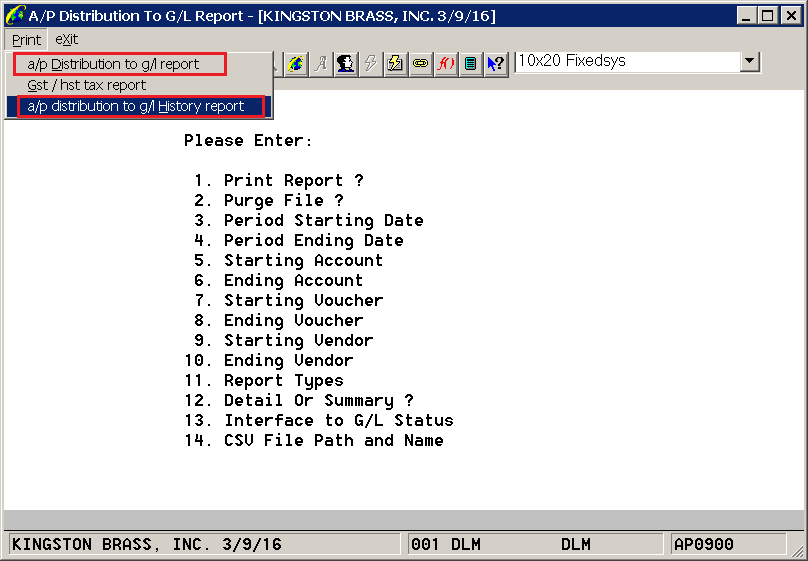Choose a/p distribution to g/l History report
The image size is (808, 561).
pos(140,106)
